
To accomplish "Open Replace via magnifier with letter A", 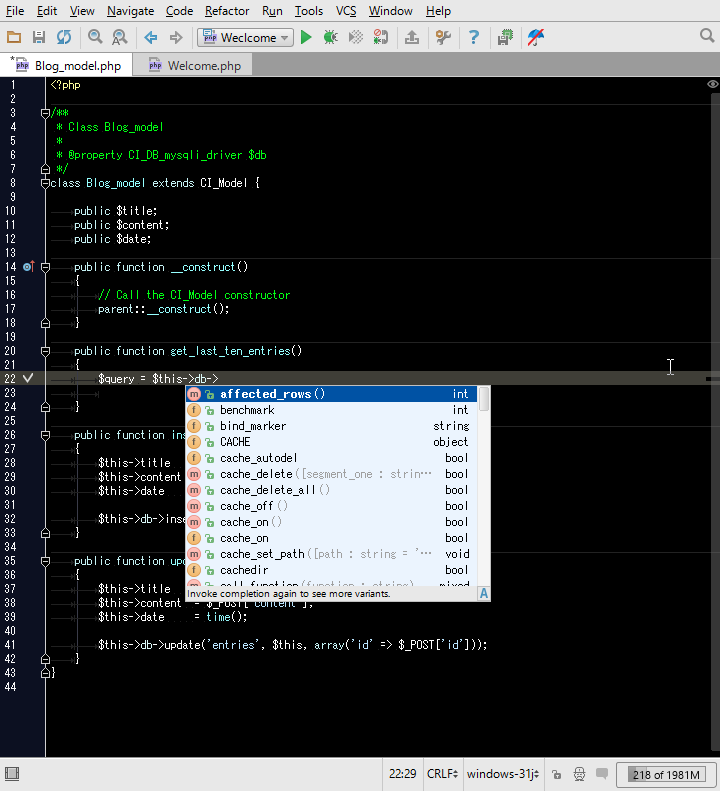I will click(120, 37).
